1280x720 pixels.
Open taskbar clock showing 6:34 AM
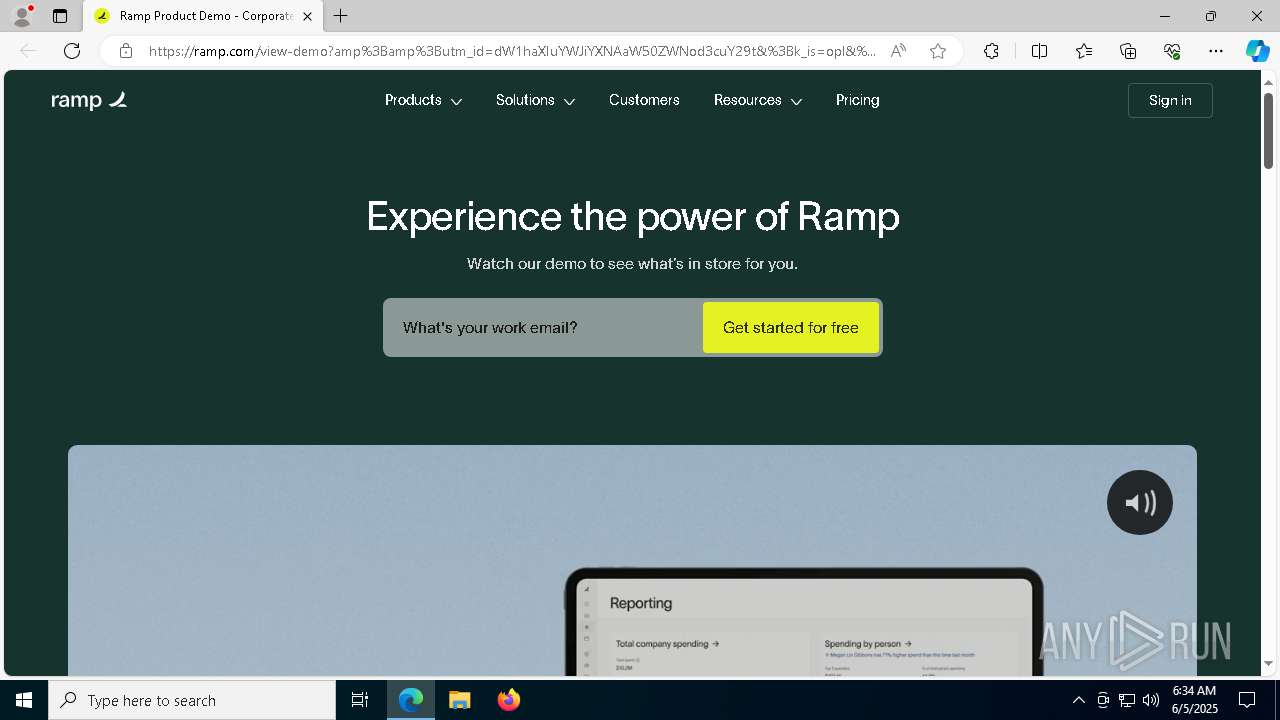(1194, 700)
